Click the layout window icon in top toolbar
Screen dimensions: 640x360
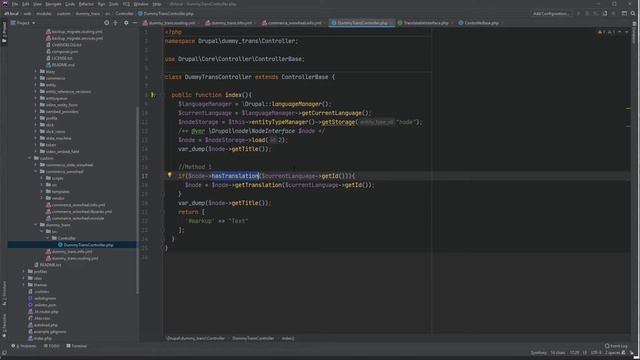point(624,13)
